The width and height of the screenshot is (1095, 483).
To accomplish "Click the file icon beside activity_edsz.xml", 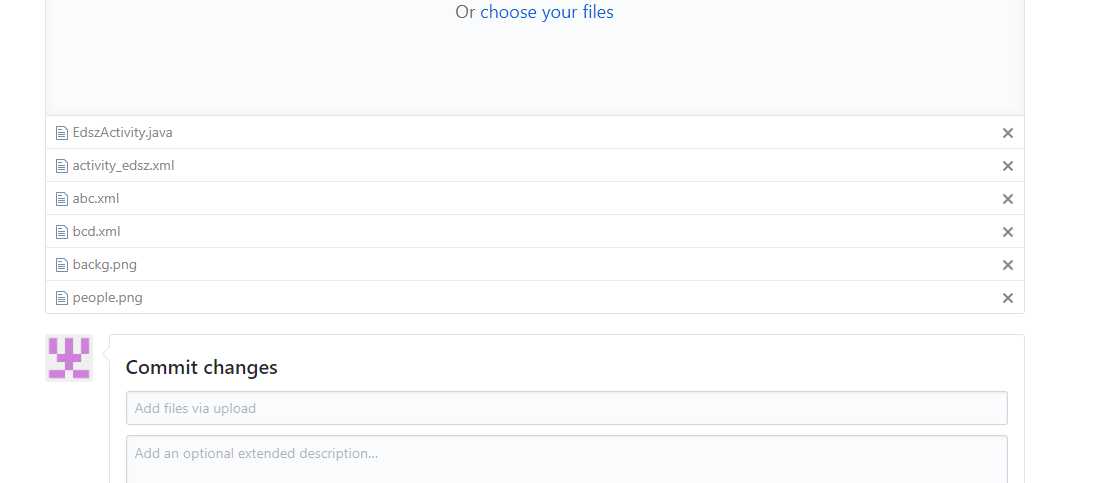I will point(61,165).
